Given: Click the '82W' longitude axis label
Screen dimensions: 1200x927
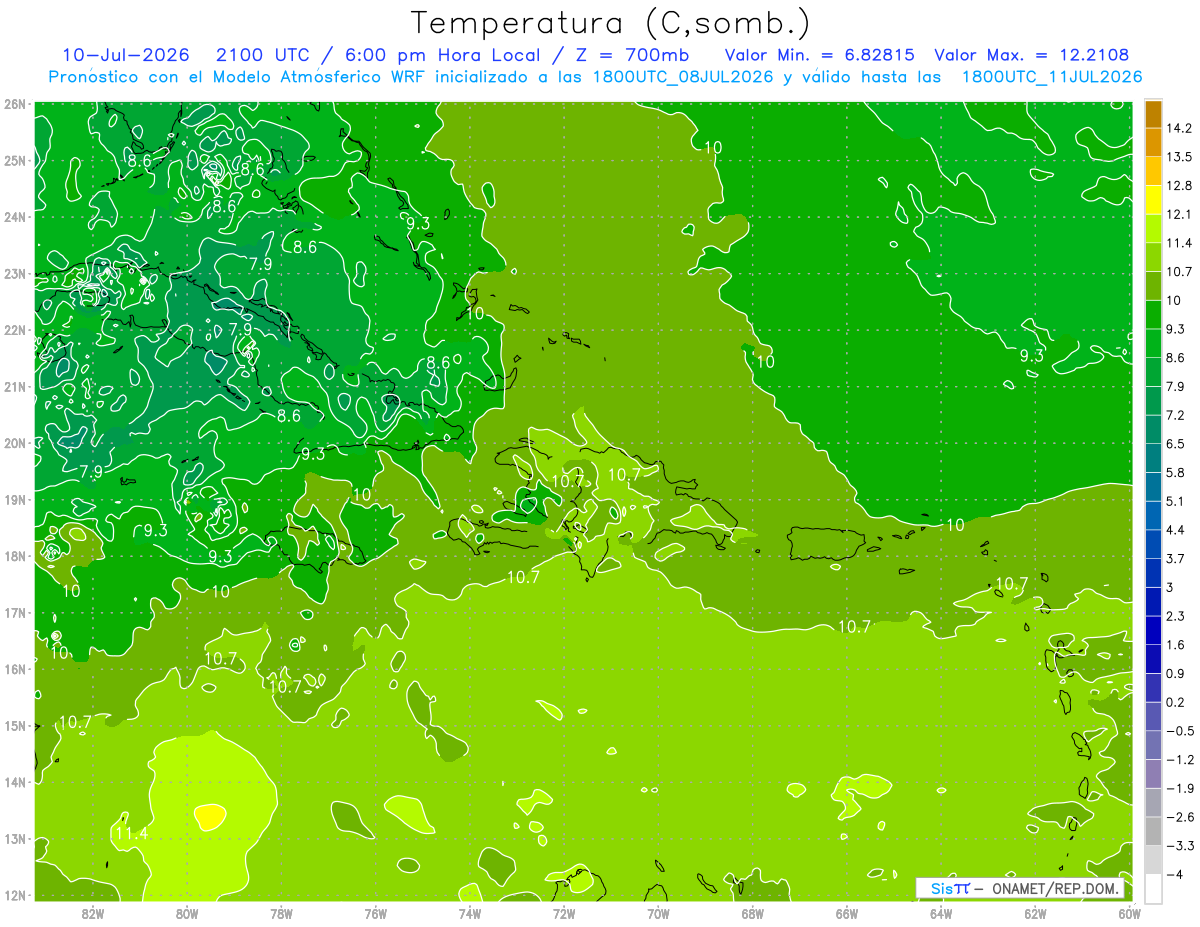Looking at the screenshot, I should 93,914.
